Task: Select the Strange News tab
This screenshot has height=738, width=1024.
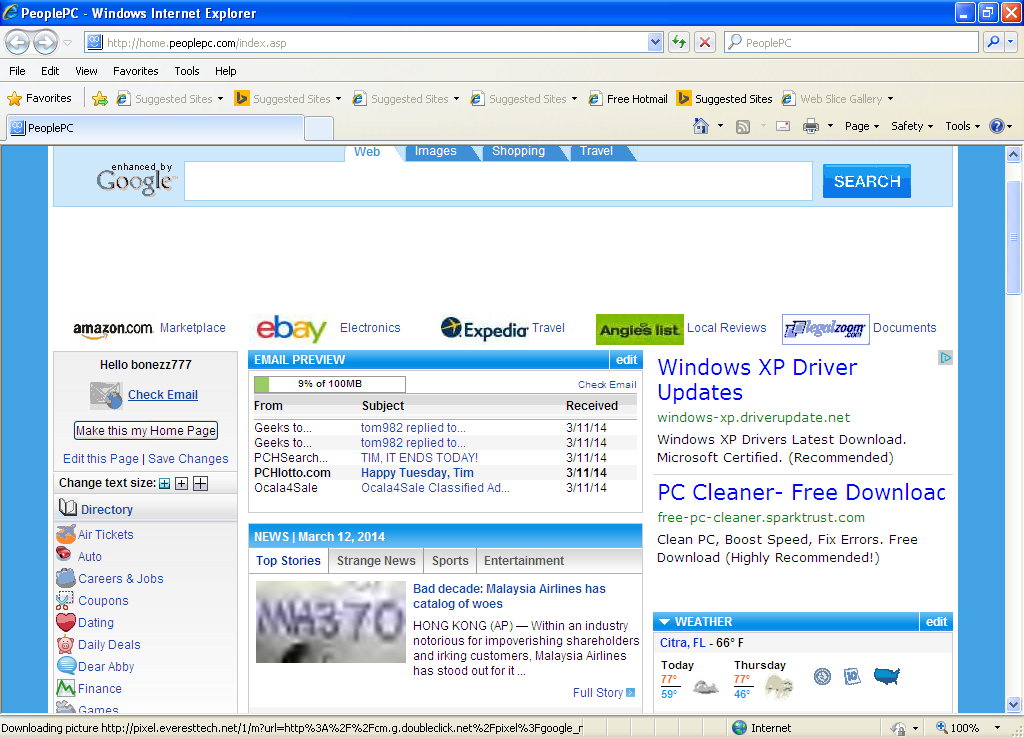Action: coord(376,560)
